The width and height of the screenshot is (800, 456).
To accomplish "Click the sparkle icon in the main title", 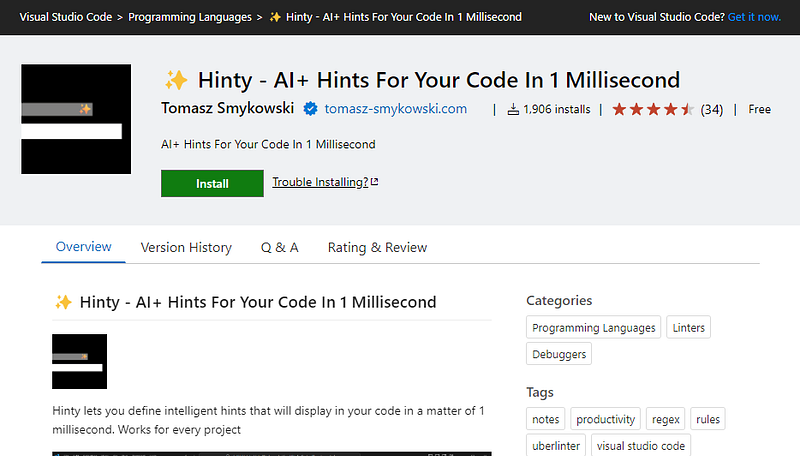I will [176, 80].
